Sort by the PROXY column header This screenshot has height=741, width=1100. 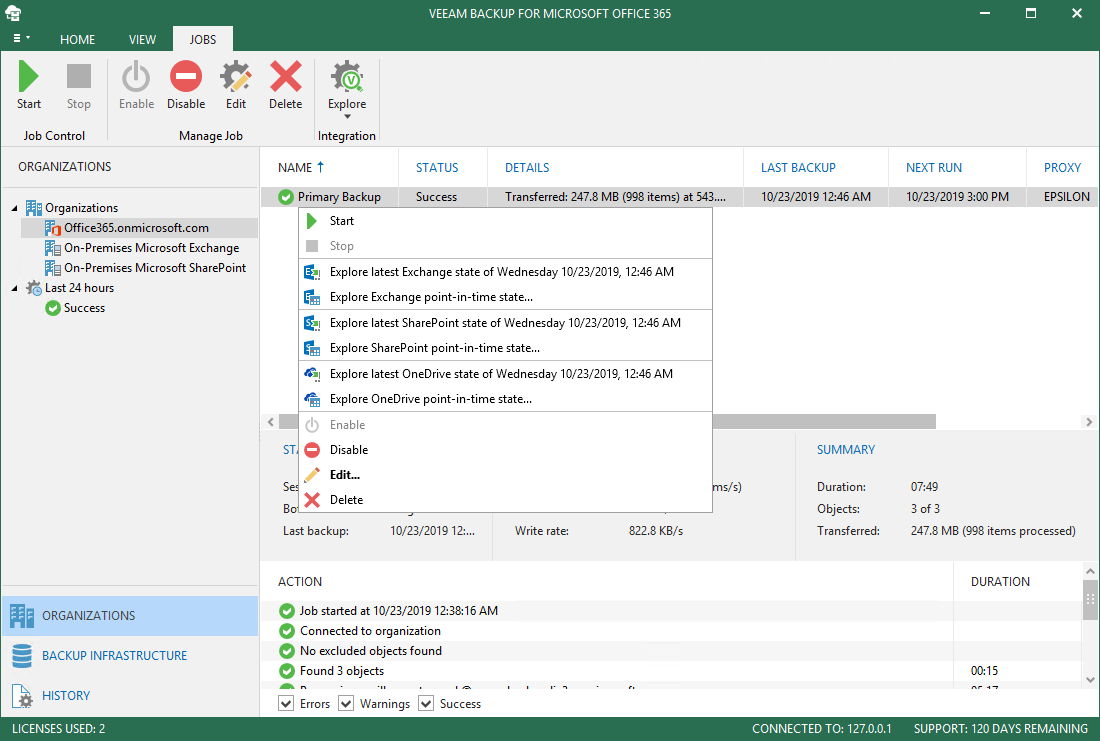point(1063,168)
